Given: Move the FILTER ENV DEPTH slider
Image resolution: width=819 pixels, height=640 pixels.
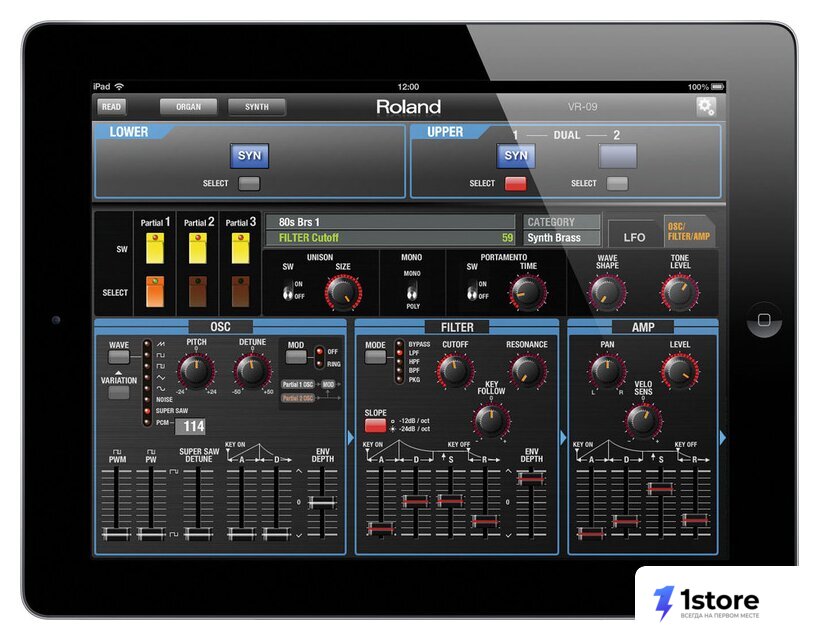Looking at the screenshot, I should (x=531, y=478).
